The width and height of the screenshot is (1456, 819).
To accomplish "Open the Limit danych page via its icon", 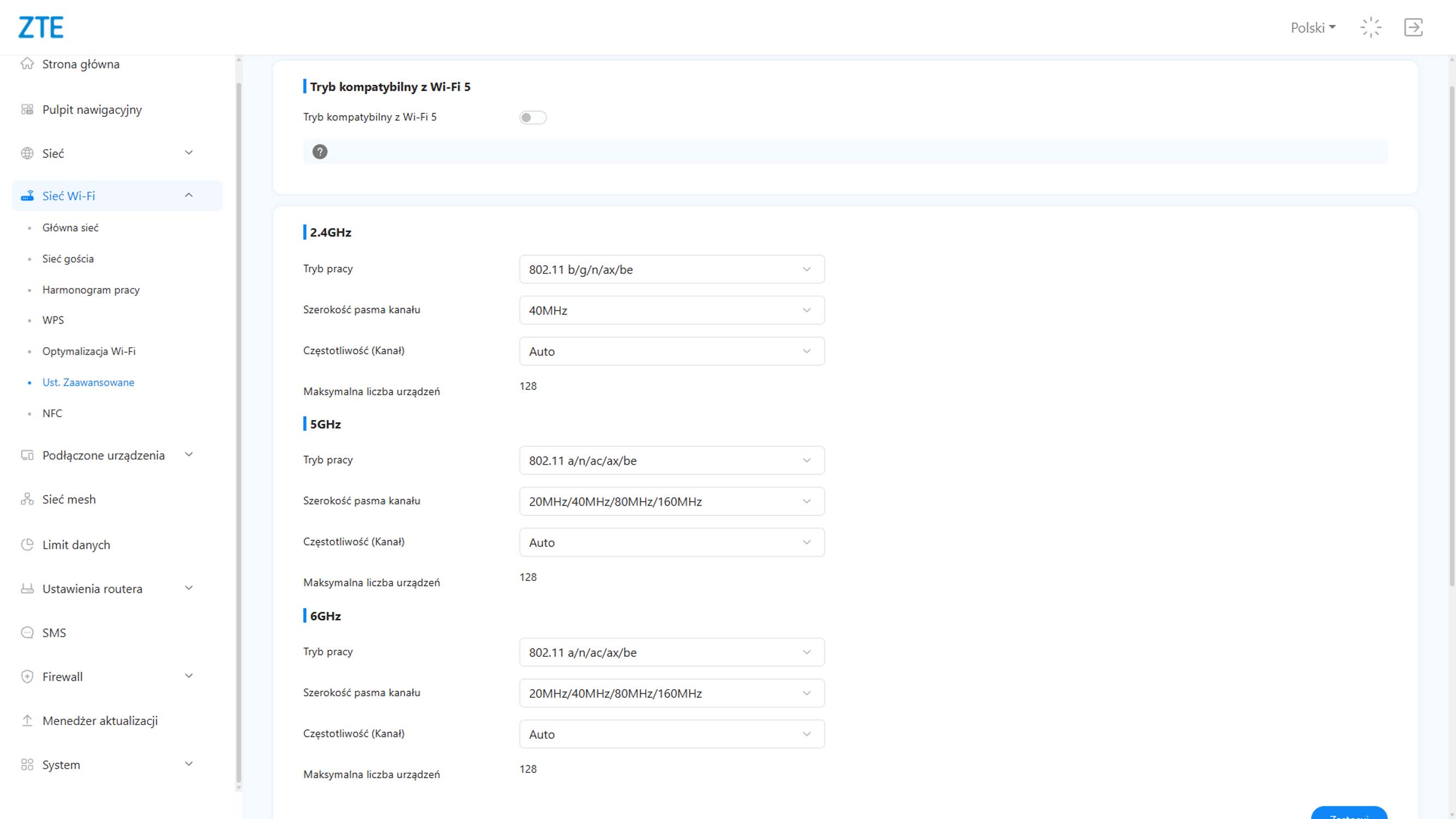I will pos(27,544).
